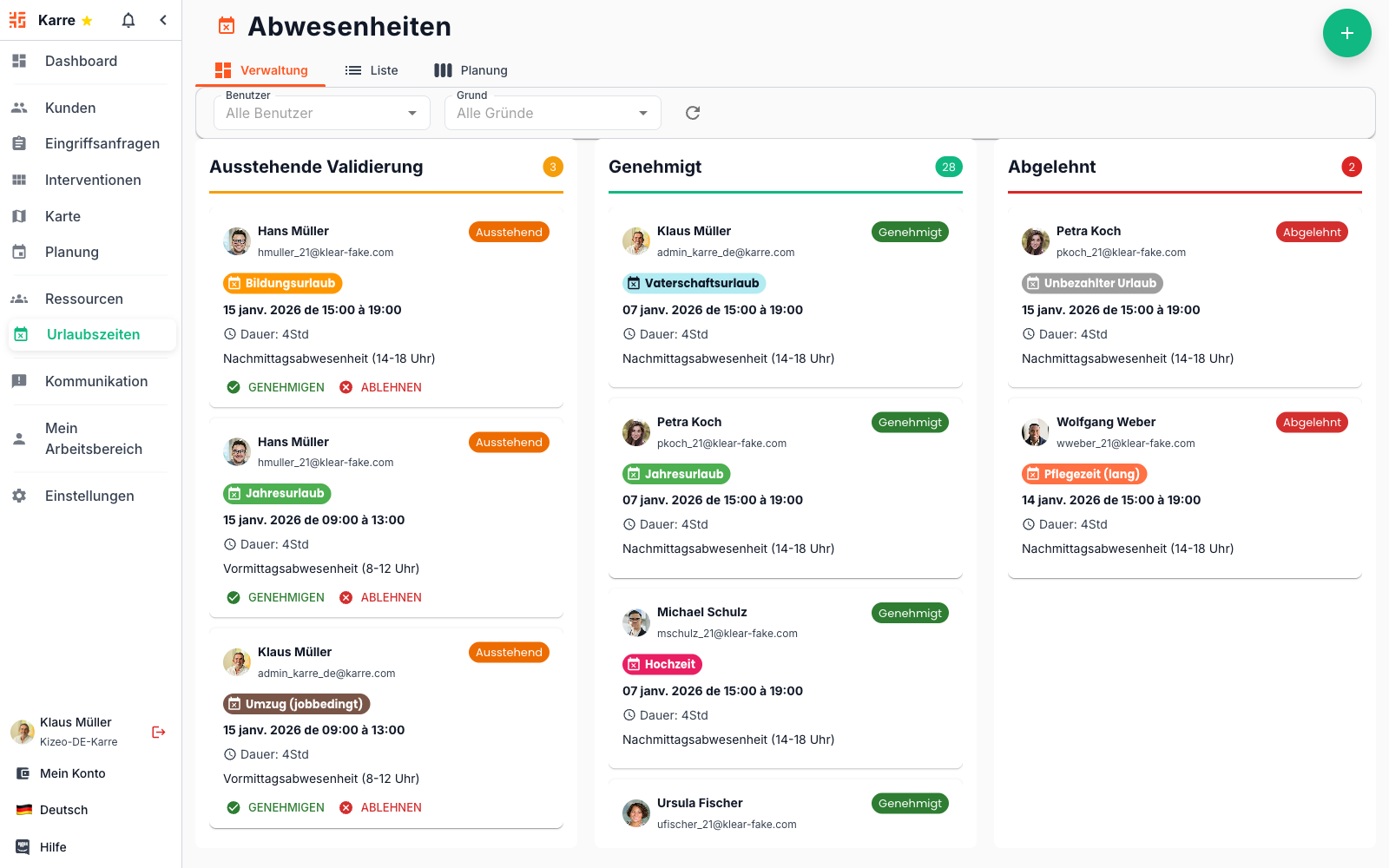Screen dimensions: 1389x868
Task: Open Eingriffsanfragen in the sidebar
Action: tap(102, 143)
